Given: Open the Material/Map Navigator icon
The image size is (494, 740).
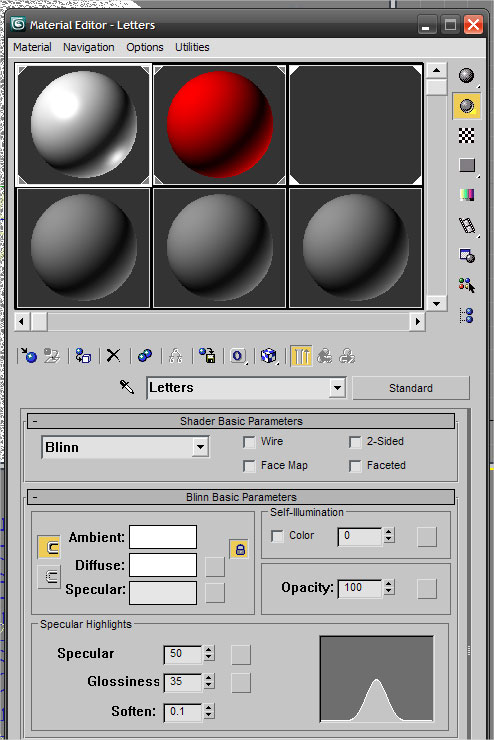Looking at the screenshot, I should [x=466, y=315].
